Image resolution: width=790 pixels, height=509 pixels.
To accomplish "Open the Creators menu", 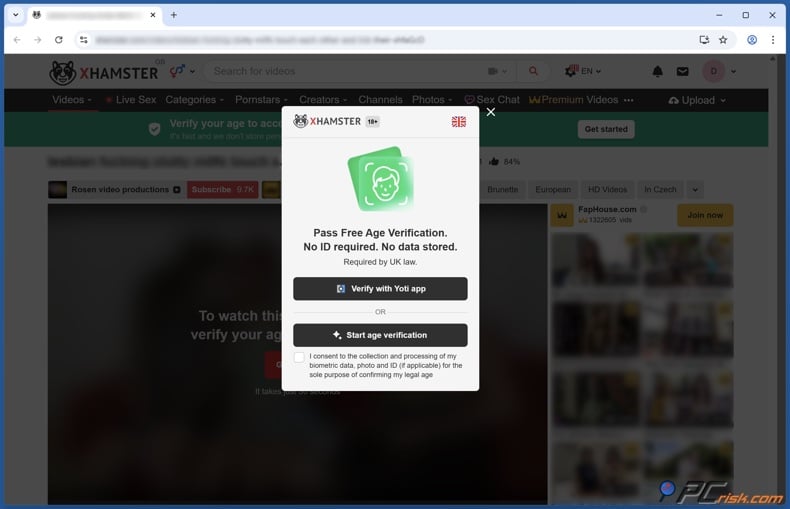I will [323, 100].
